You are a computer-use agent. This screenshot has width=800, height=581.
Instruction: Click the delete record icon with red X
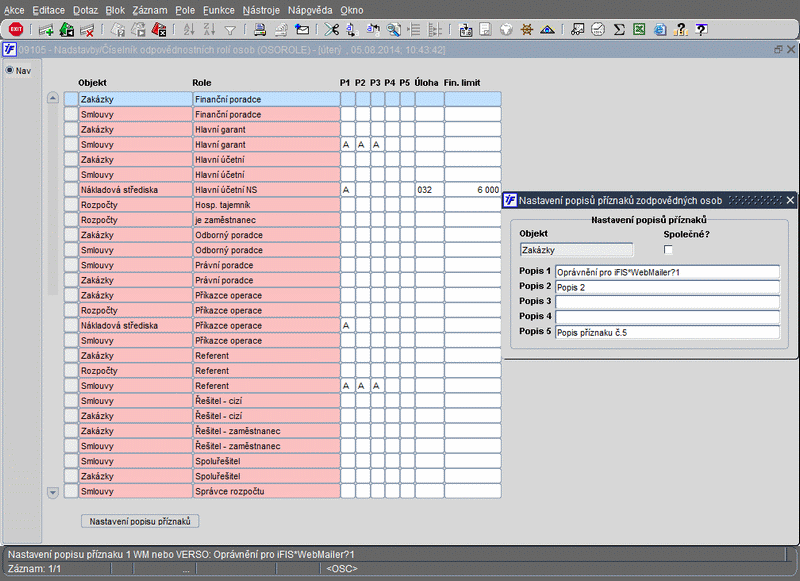(x=87, y=30)
